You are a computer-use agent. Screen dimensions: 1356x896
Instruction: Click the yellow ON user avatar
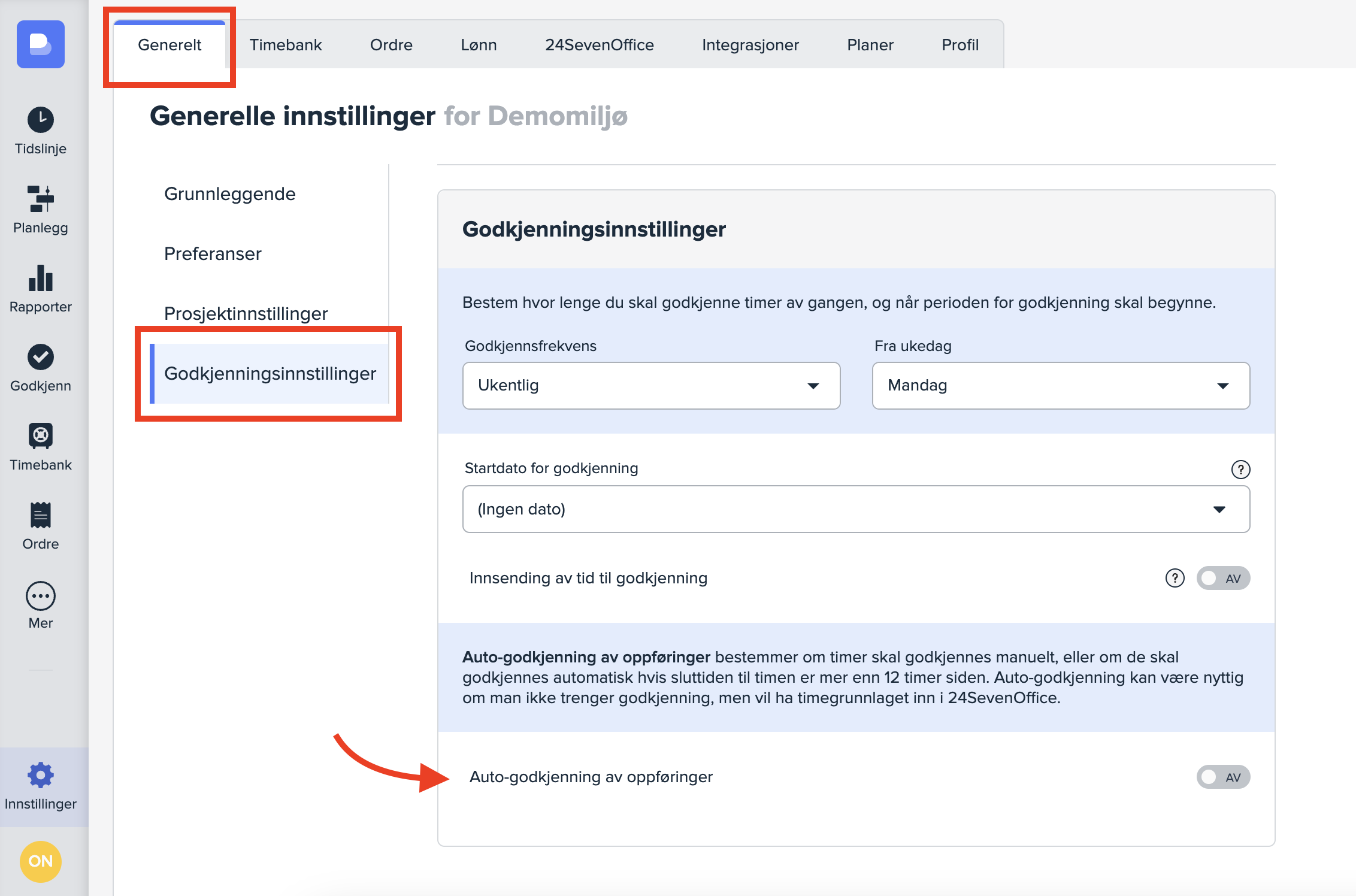pyautogui.click(x=40, y=861)
